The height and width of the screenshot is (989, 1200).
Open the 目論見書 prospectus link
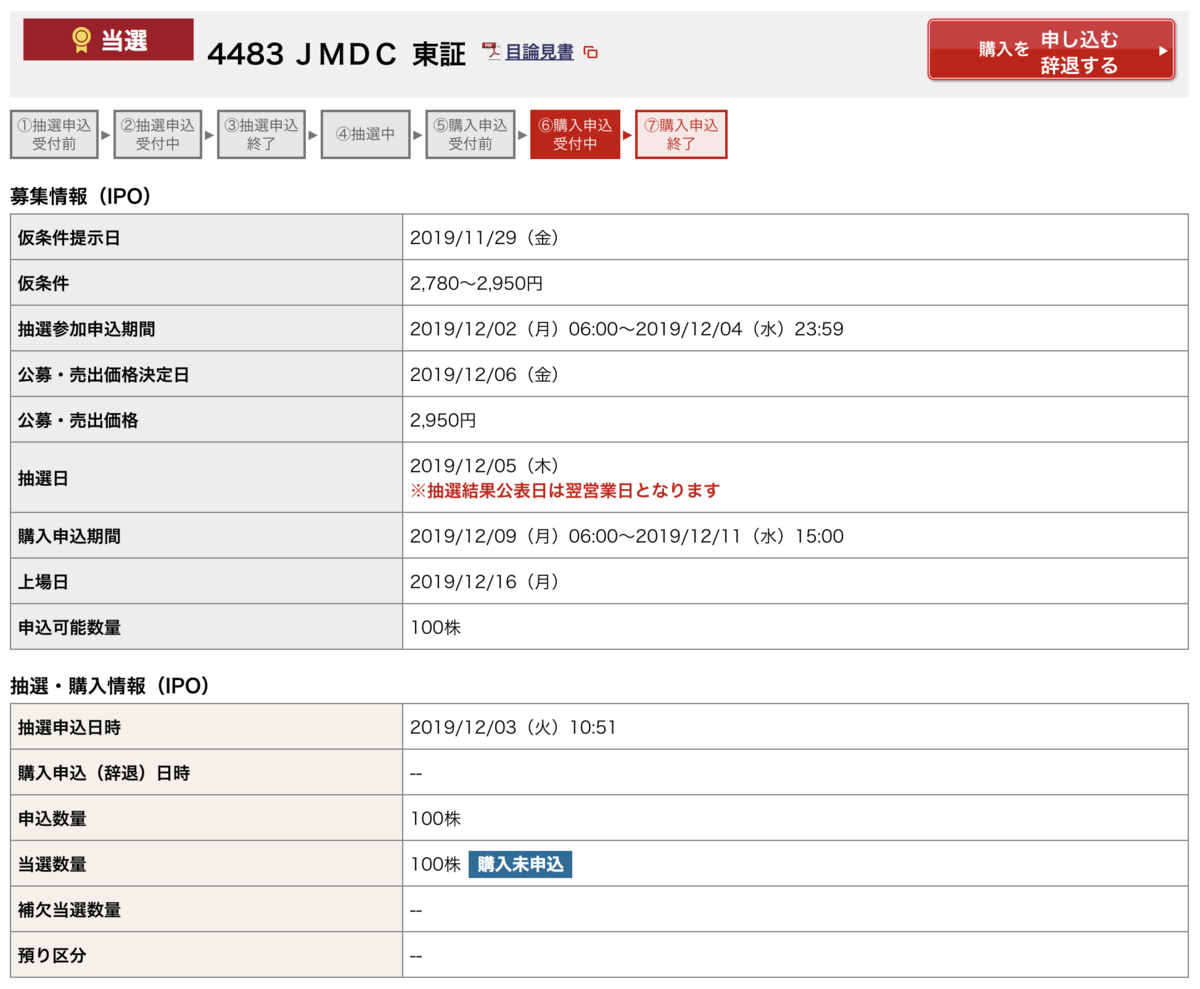click(539, 52)
